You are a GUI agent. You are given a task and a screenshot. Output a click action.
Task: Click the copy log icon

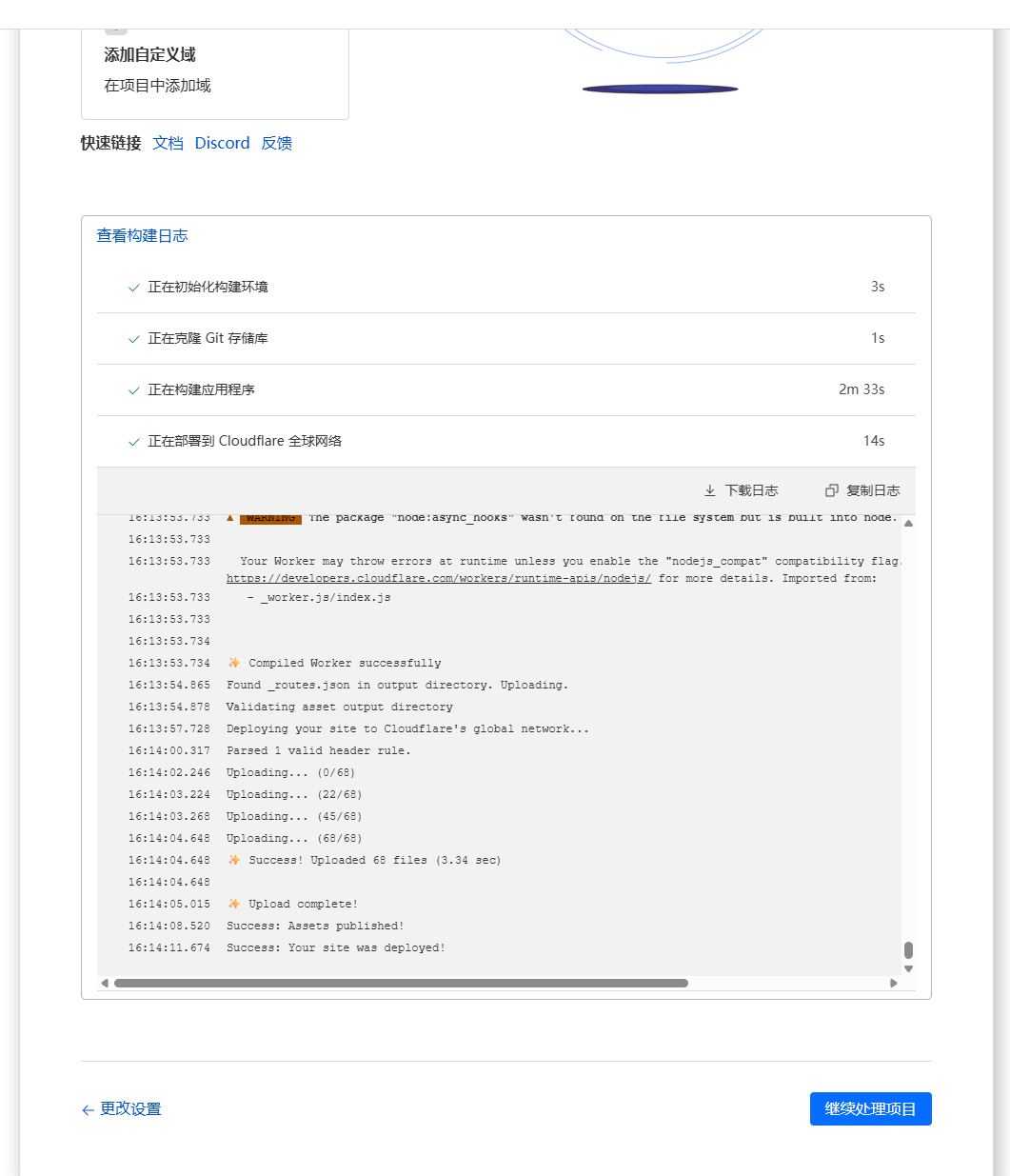(x=833, y=490)
